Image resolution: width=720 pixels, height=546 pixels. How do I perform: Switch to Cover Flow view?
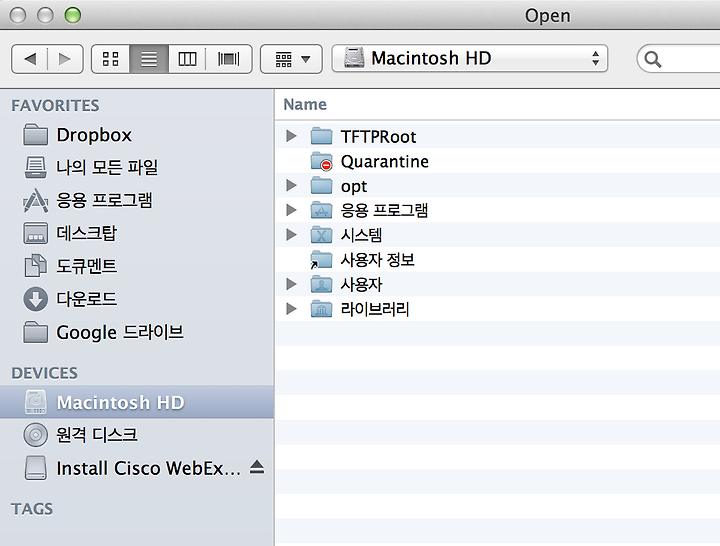click(x=229, y=59)
